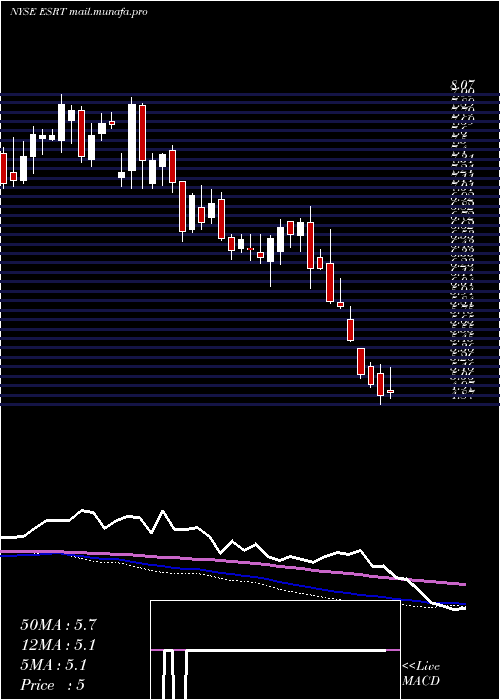Click the 12MA : 5.1 label

[x=58, y=645]
